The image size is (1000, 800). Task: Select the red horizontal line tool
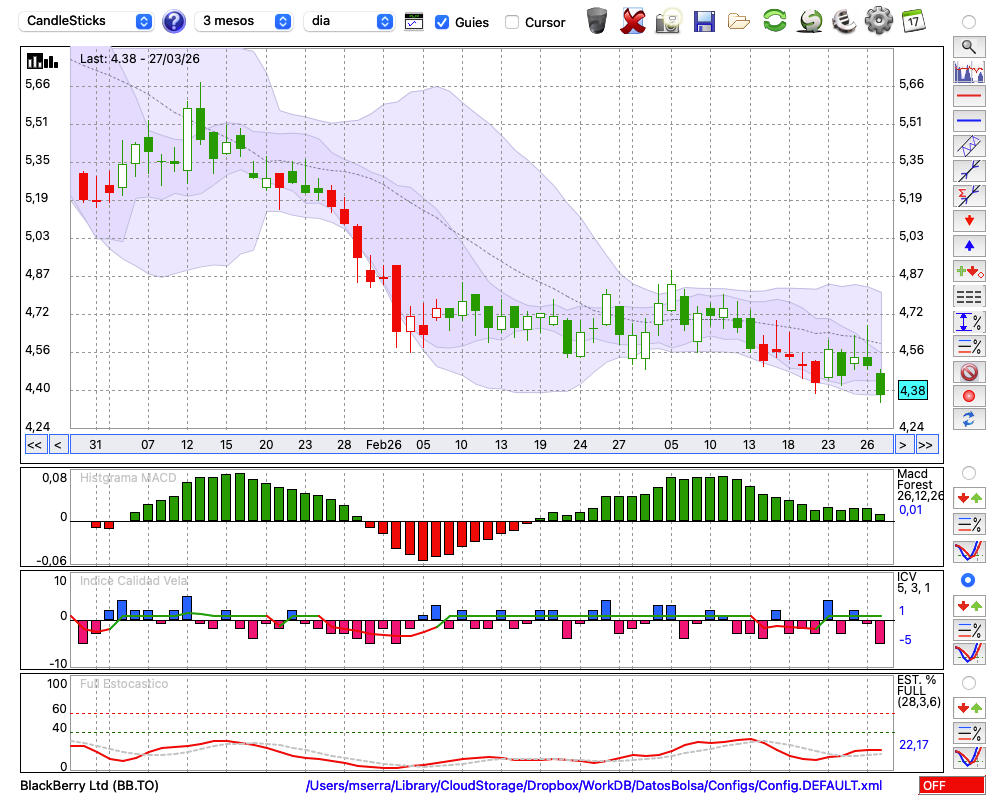coord(969,96)
